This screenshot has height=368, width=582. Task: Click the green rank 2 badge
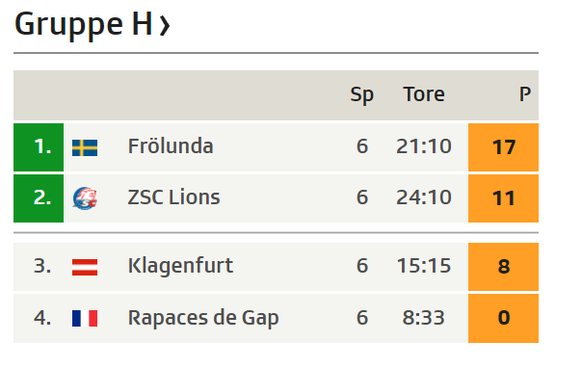39,198
